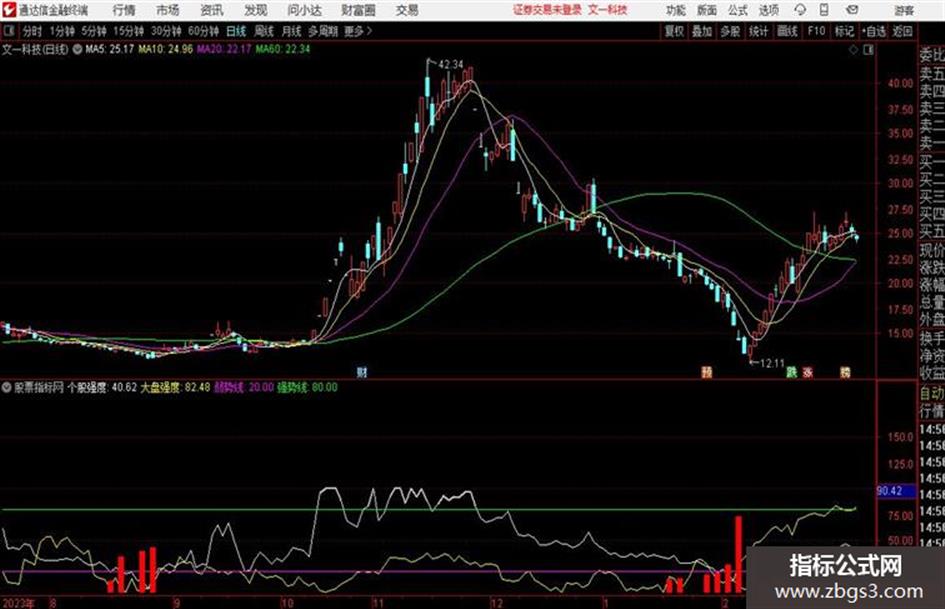Select the 日线 daily chart tab

pyautogui.click(x=236, y=31)
